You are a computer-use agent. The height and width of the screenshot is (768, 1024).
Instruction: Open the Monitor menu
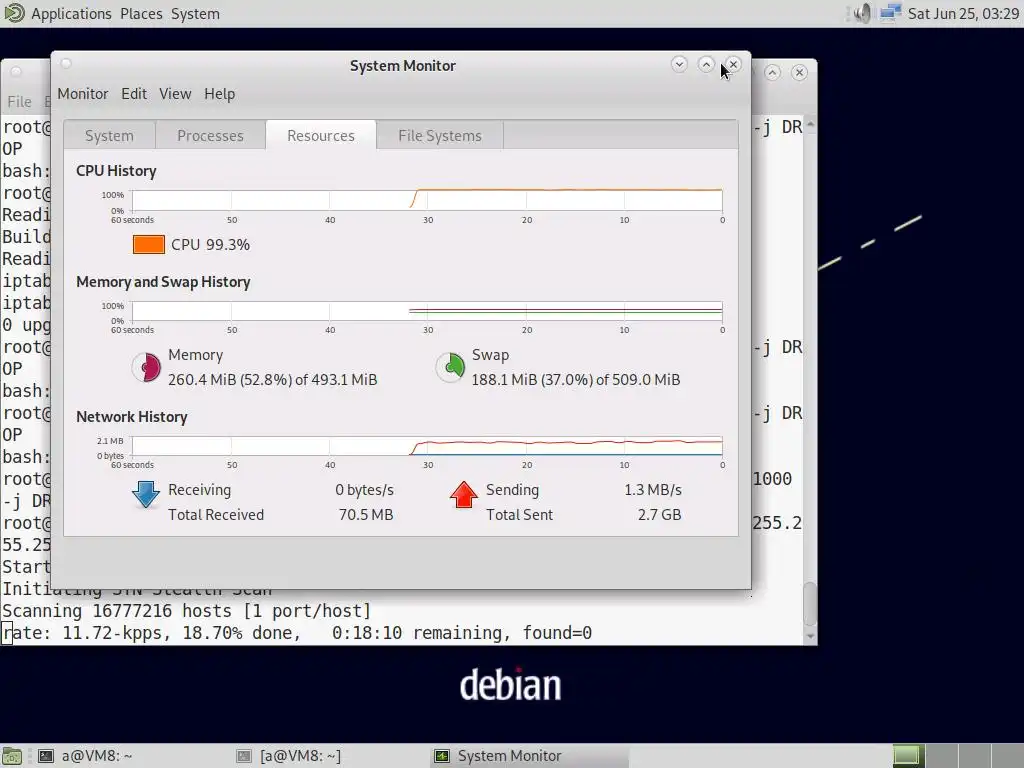(83, 94)
